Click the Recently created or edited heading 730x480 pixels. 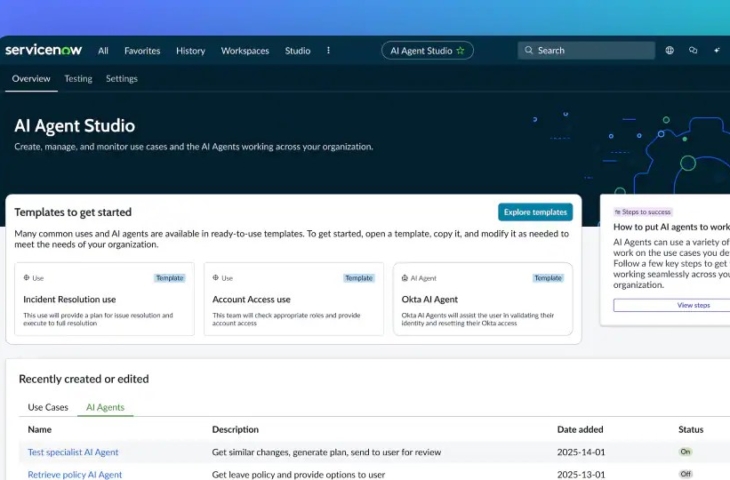84,379
